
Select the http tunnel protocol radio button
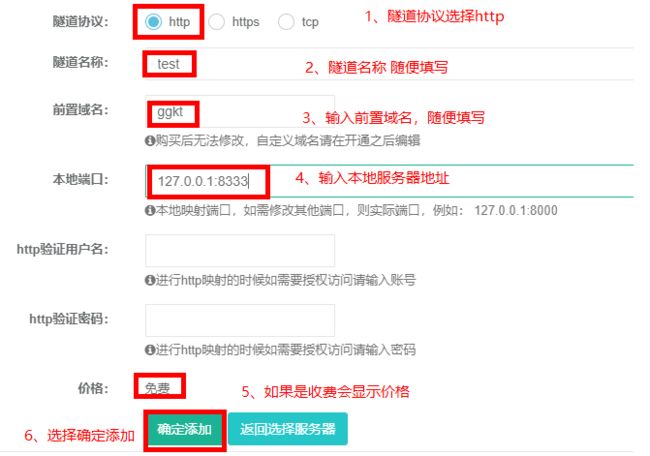pos(153,22)
